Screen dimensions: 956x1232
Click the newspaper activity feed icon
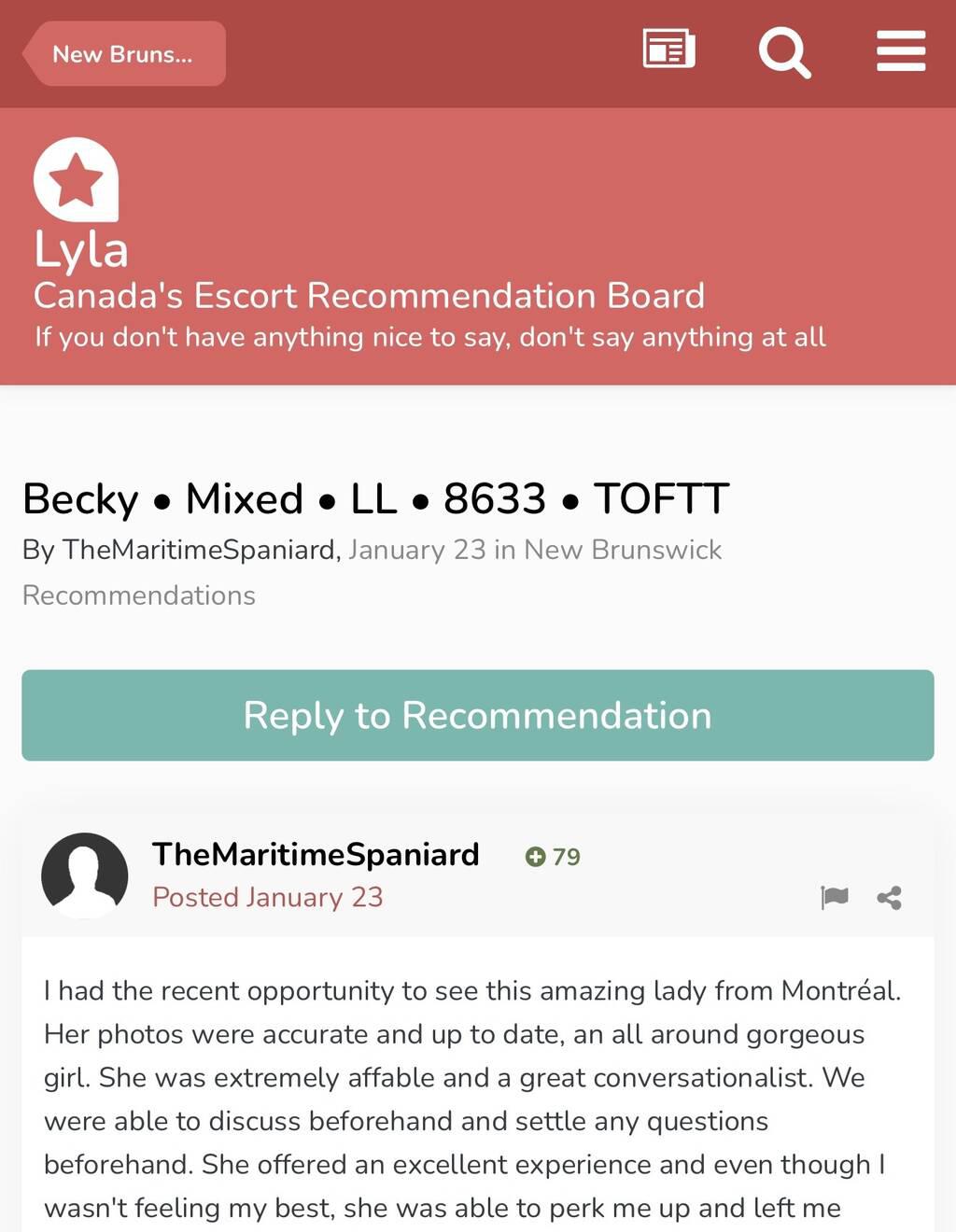[668, 49]
